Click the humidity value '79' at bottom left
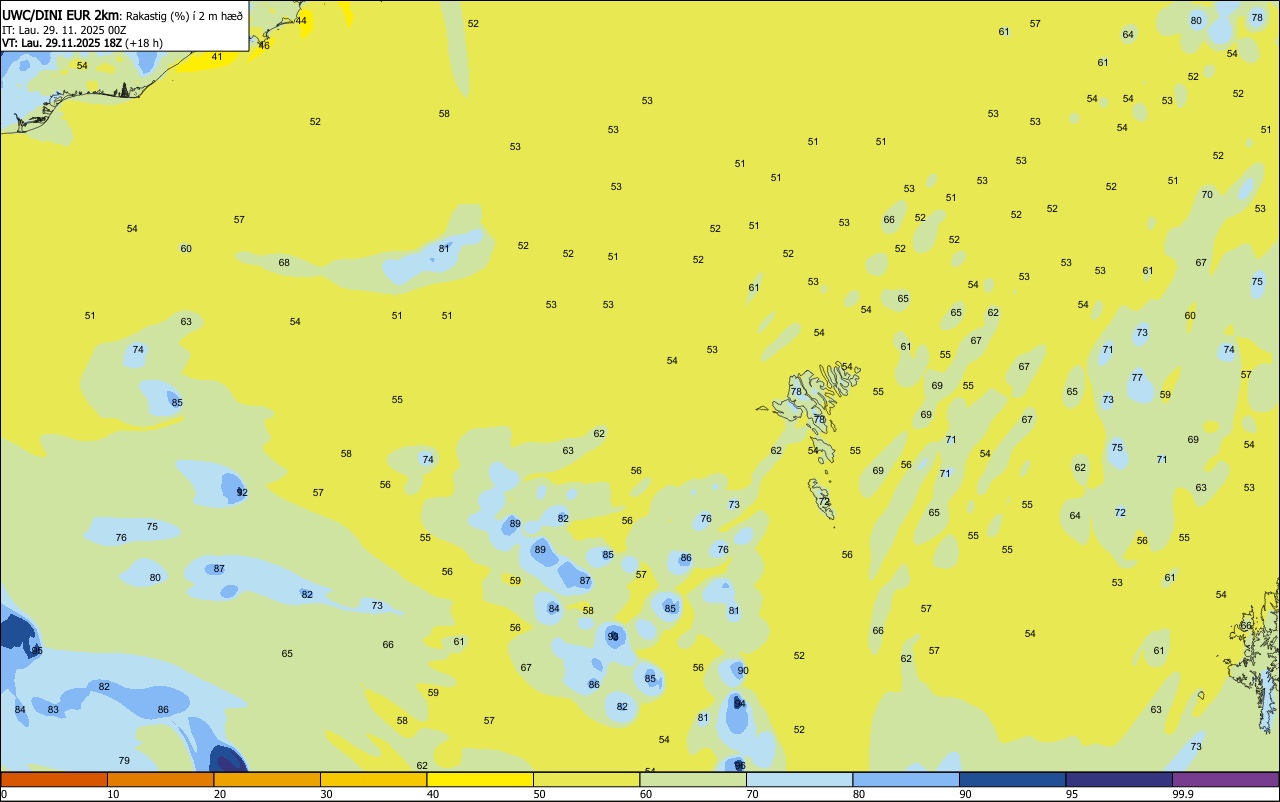 [x=124, y=762]
